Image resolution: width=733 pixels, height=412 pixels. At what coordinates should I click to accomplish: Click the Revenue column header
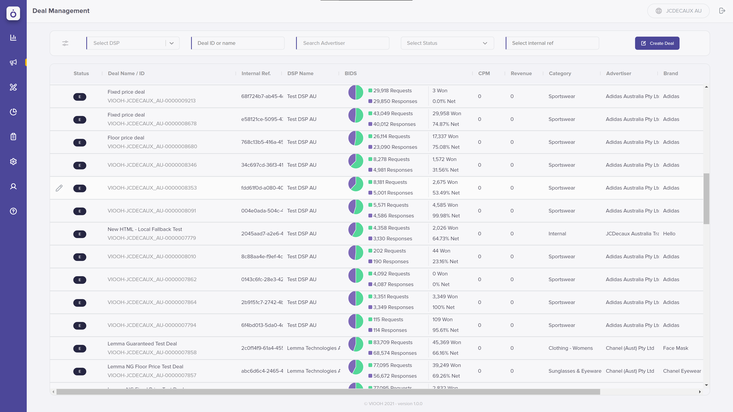(521, 73)
